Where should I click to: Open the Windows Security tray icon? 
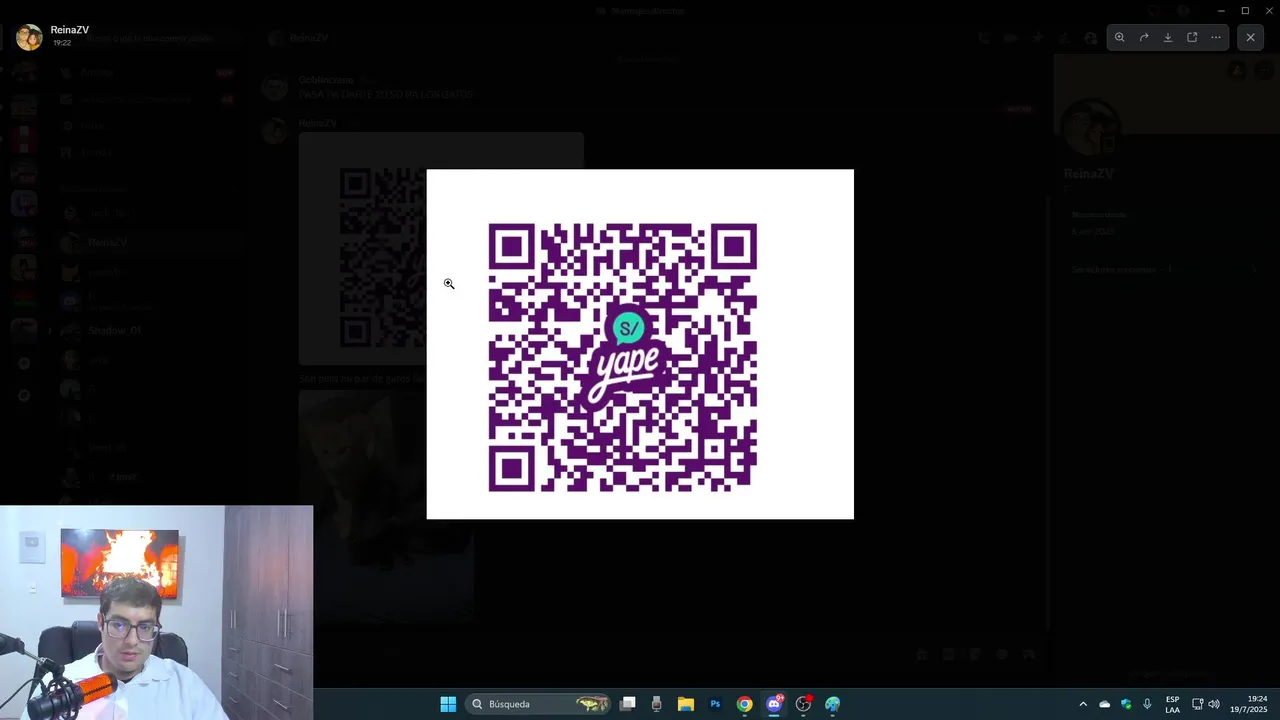[x=1126, y=704]
